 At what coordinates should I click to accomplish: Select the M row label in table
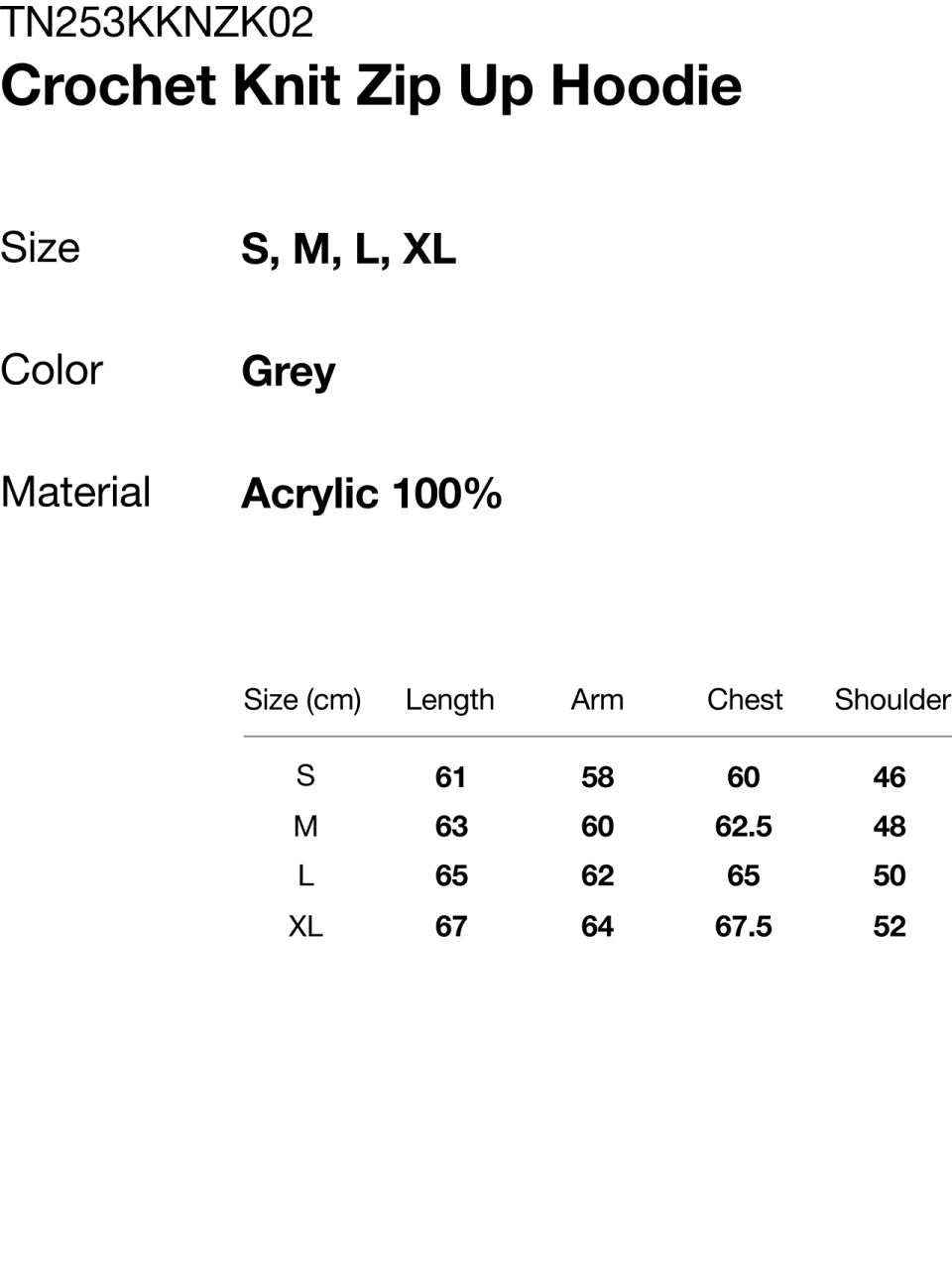coord(305,826)
